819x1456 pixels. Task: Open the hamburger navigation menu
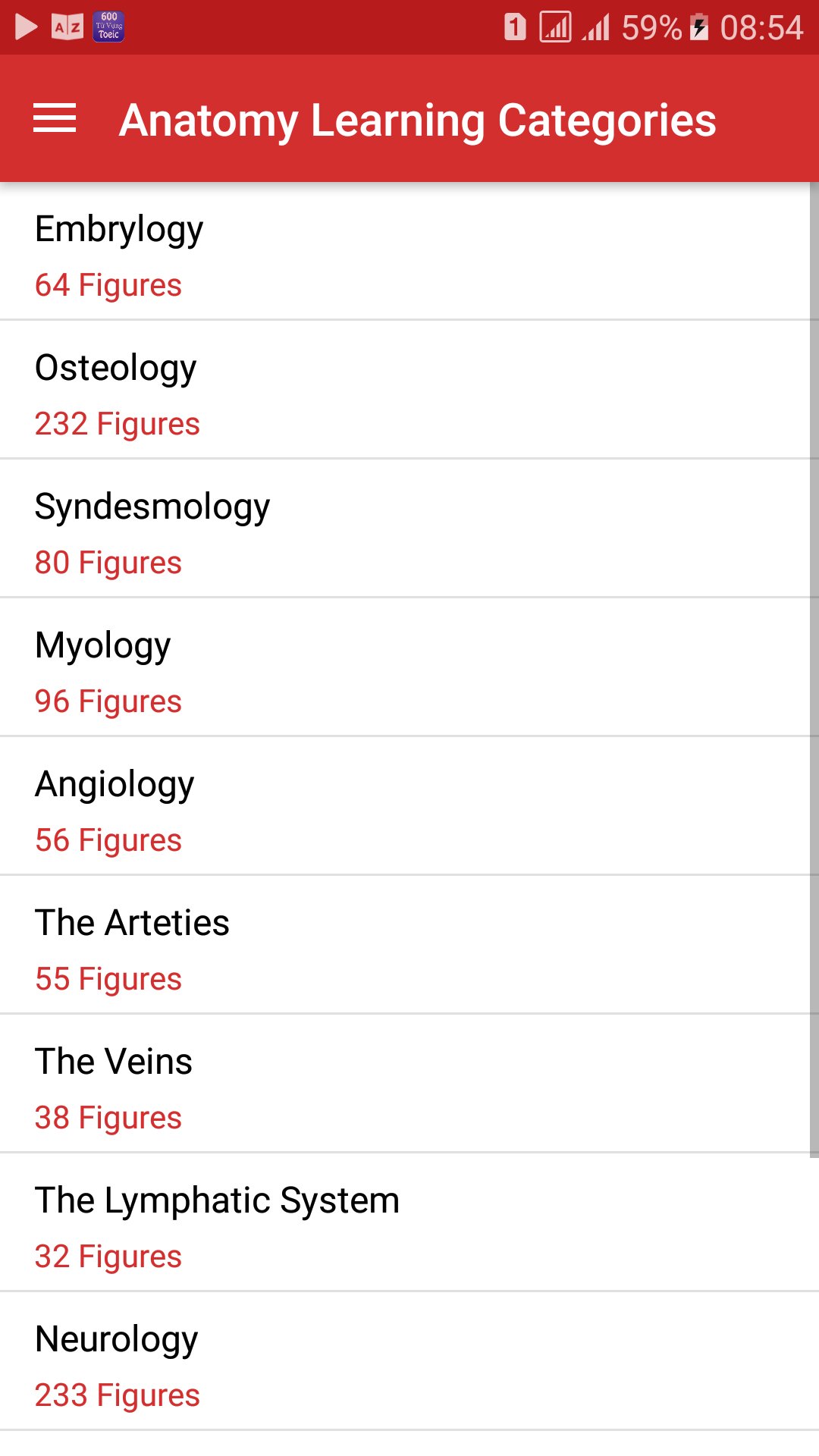(x=55, y=118)
